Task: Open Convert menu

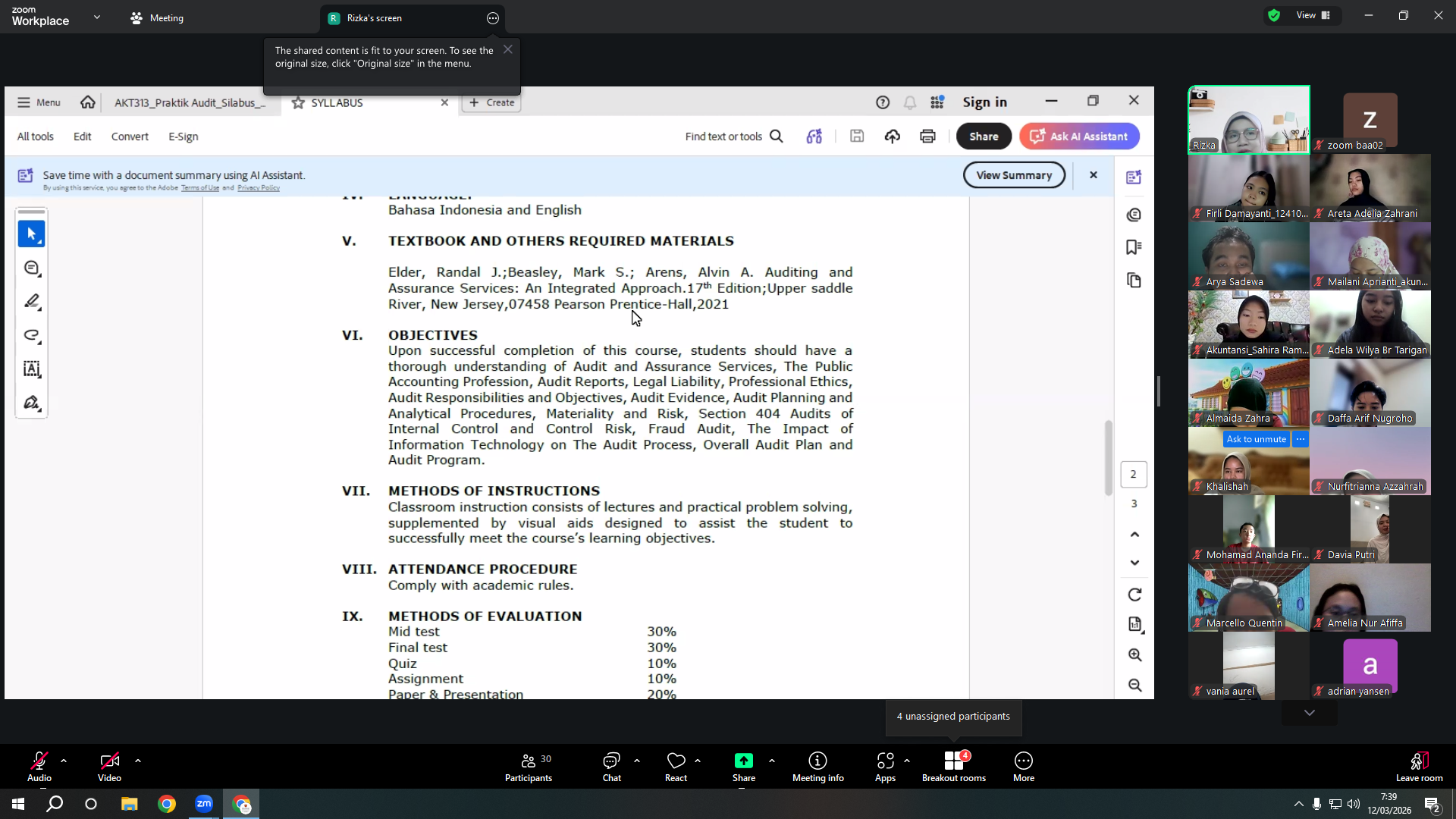Action: [130, 136]
